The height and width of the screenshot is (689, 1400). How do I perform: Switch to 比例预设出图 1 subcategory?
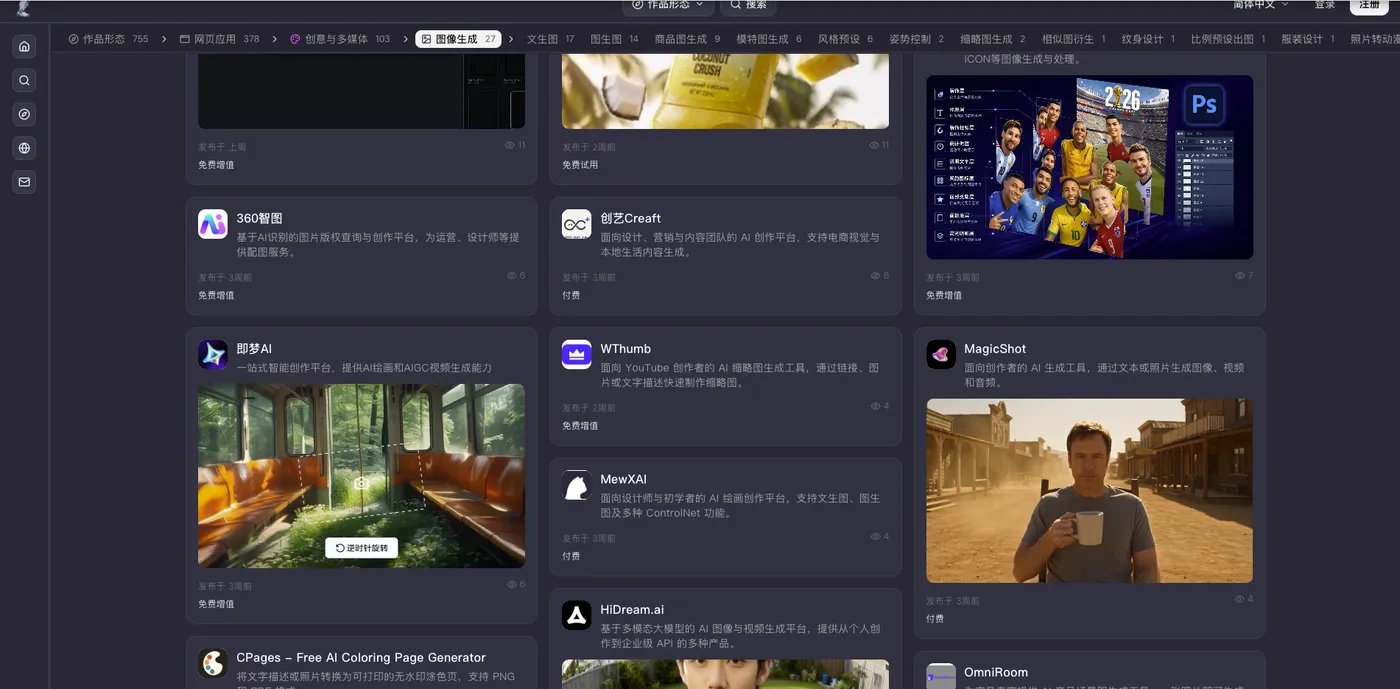pyautogui.click(x=1228, y=39)
